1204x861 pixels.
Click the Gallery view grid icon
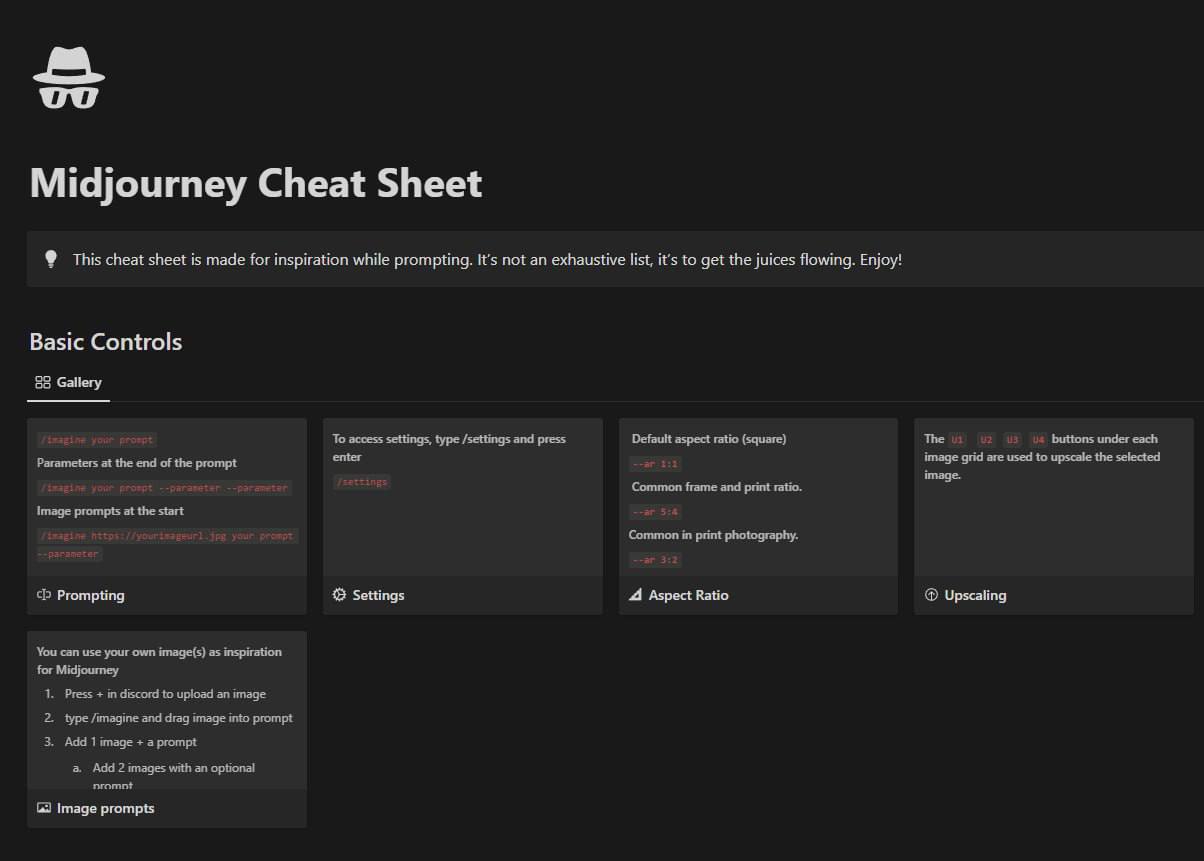[x=42, y=382]
